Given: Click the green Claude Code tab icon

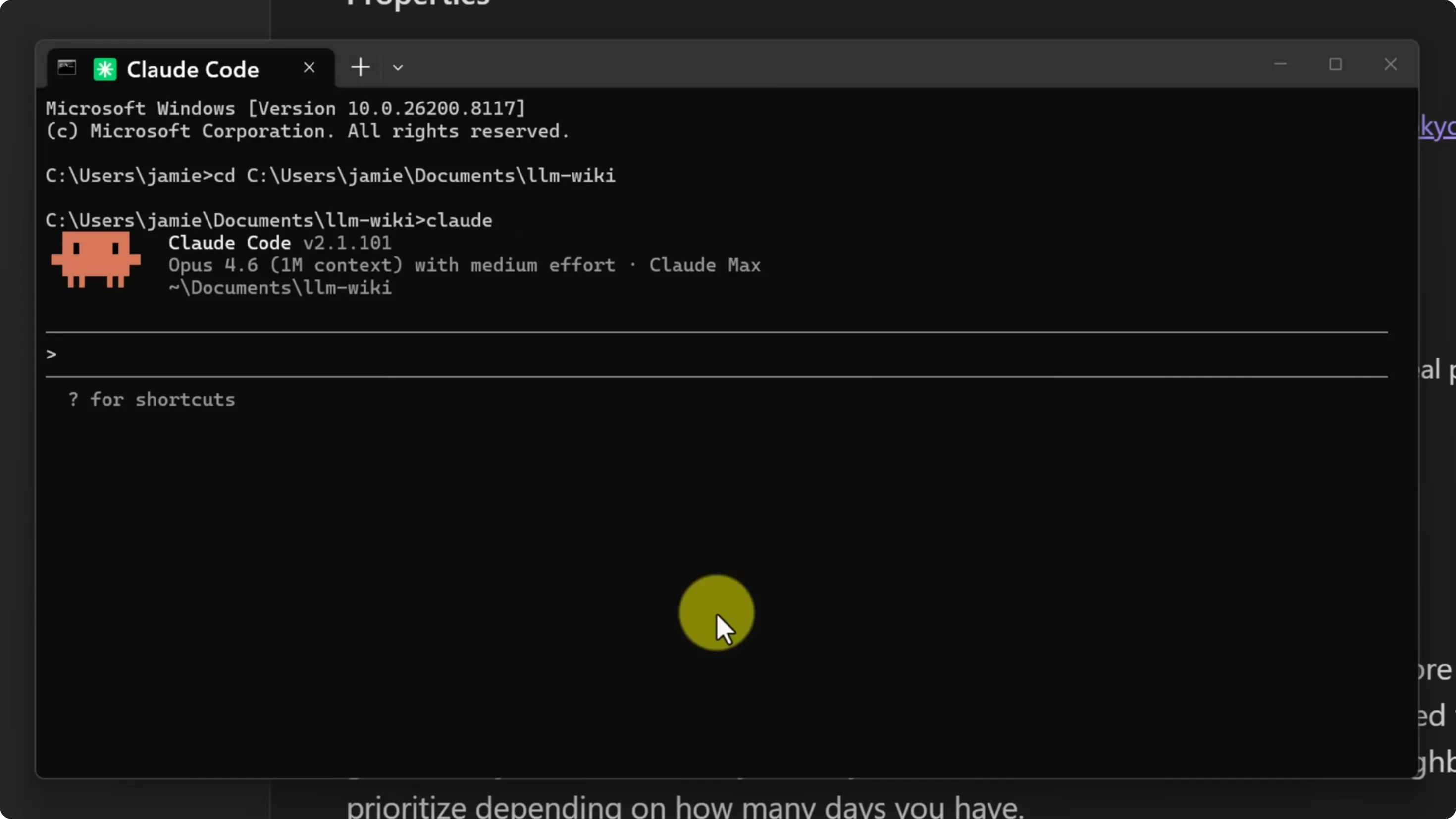Looking at the screenshot, I should [105, 69].
